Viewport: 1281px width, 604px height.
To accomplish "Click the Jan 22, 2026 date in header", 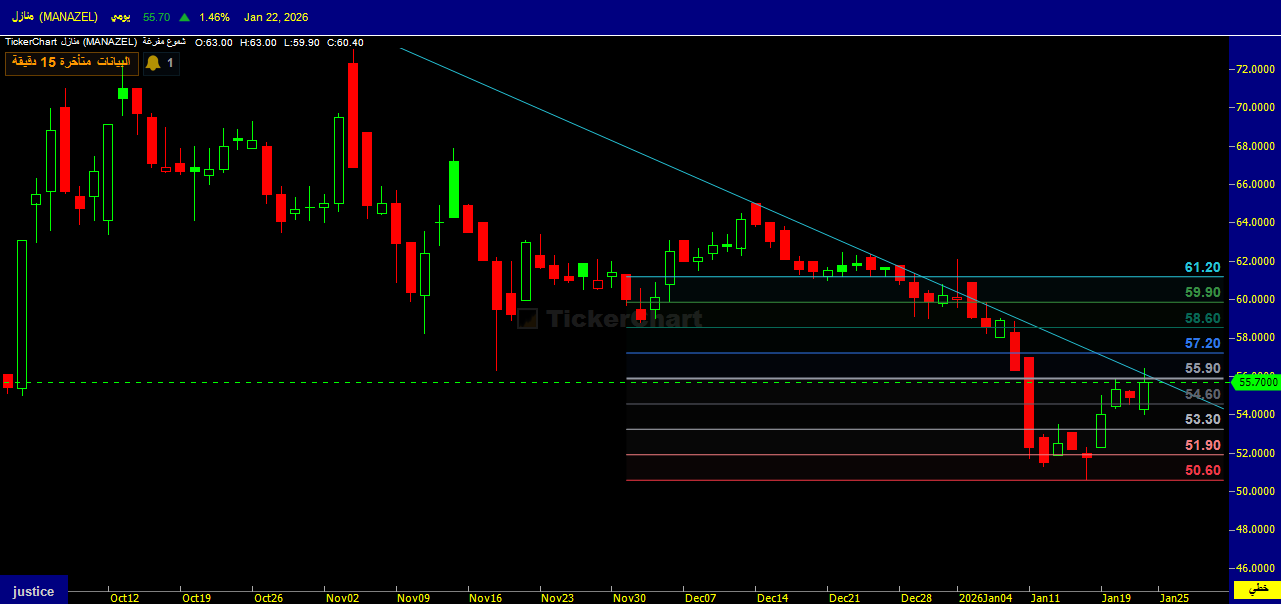I will point(278,17).
